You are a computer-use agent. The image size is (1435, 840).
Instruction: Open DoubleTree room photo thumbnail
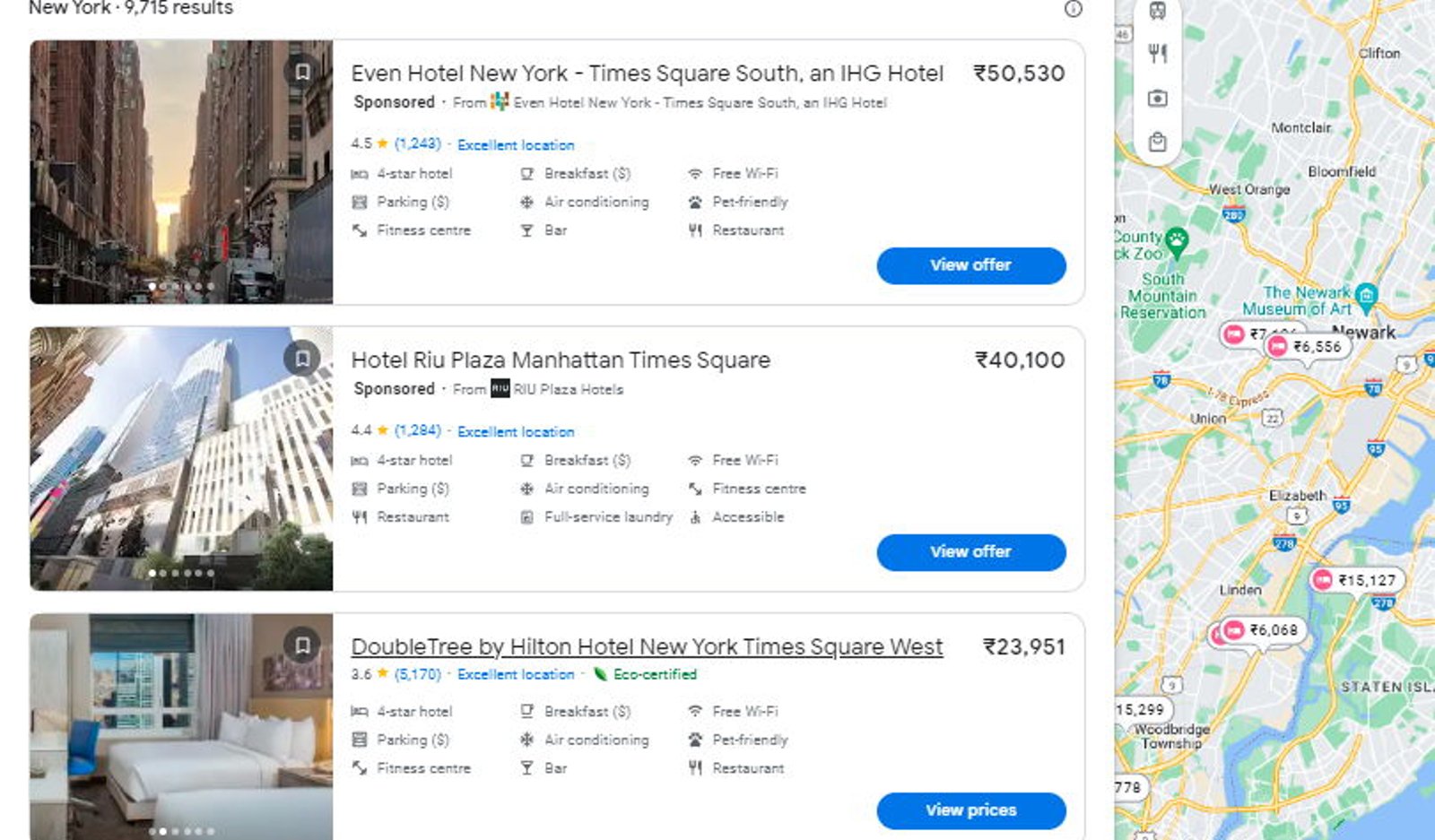click(x=181, y=727)
